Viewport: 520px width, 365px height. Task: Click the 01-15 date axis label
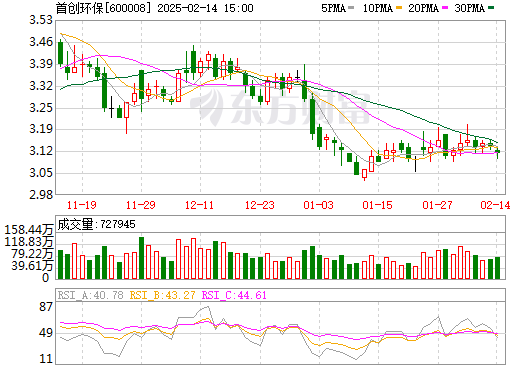[378, 205]
